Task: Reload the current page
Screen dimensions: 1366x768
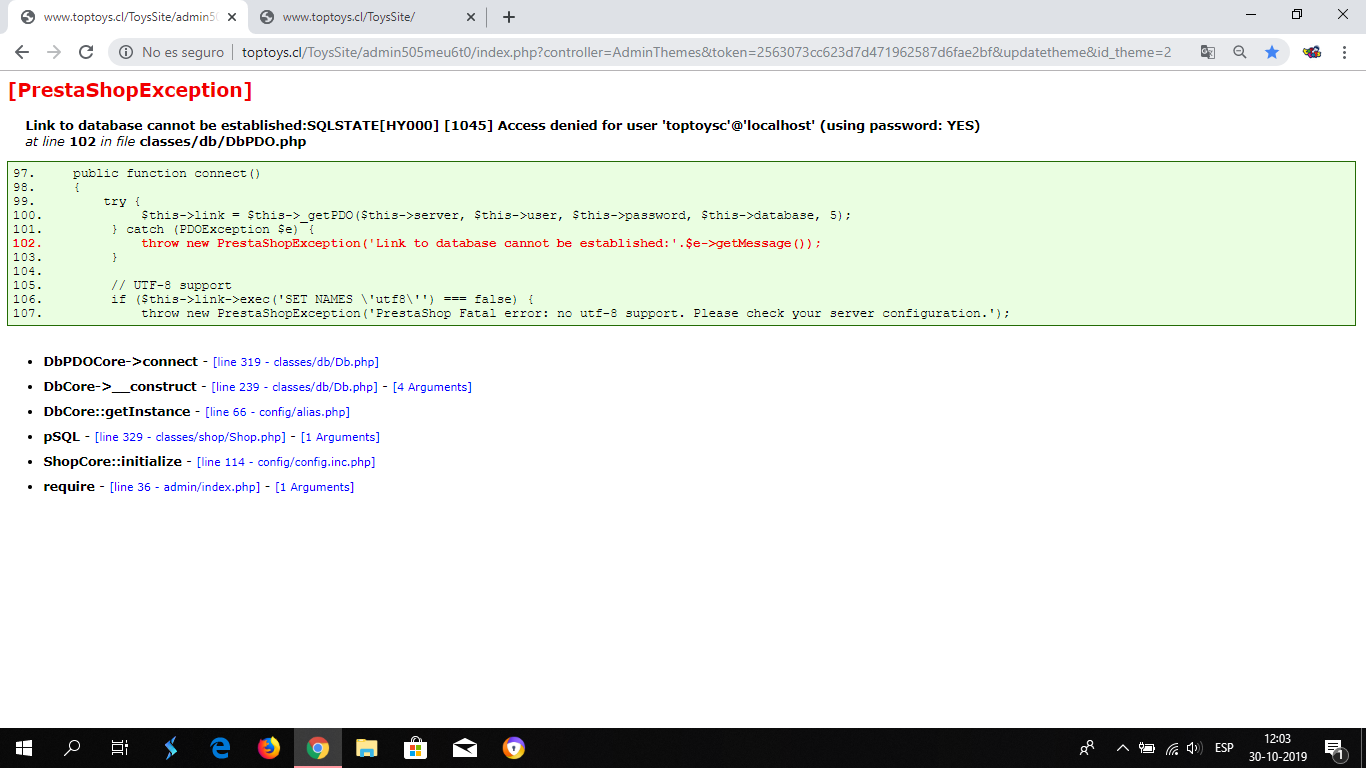Action: [86, 52]
